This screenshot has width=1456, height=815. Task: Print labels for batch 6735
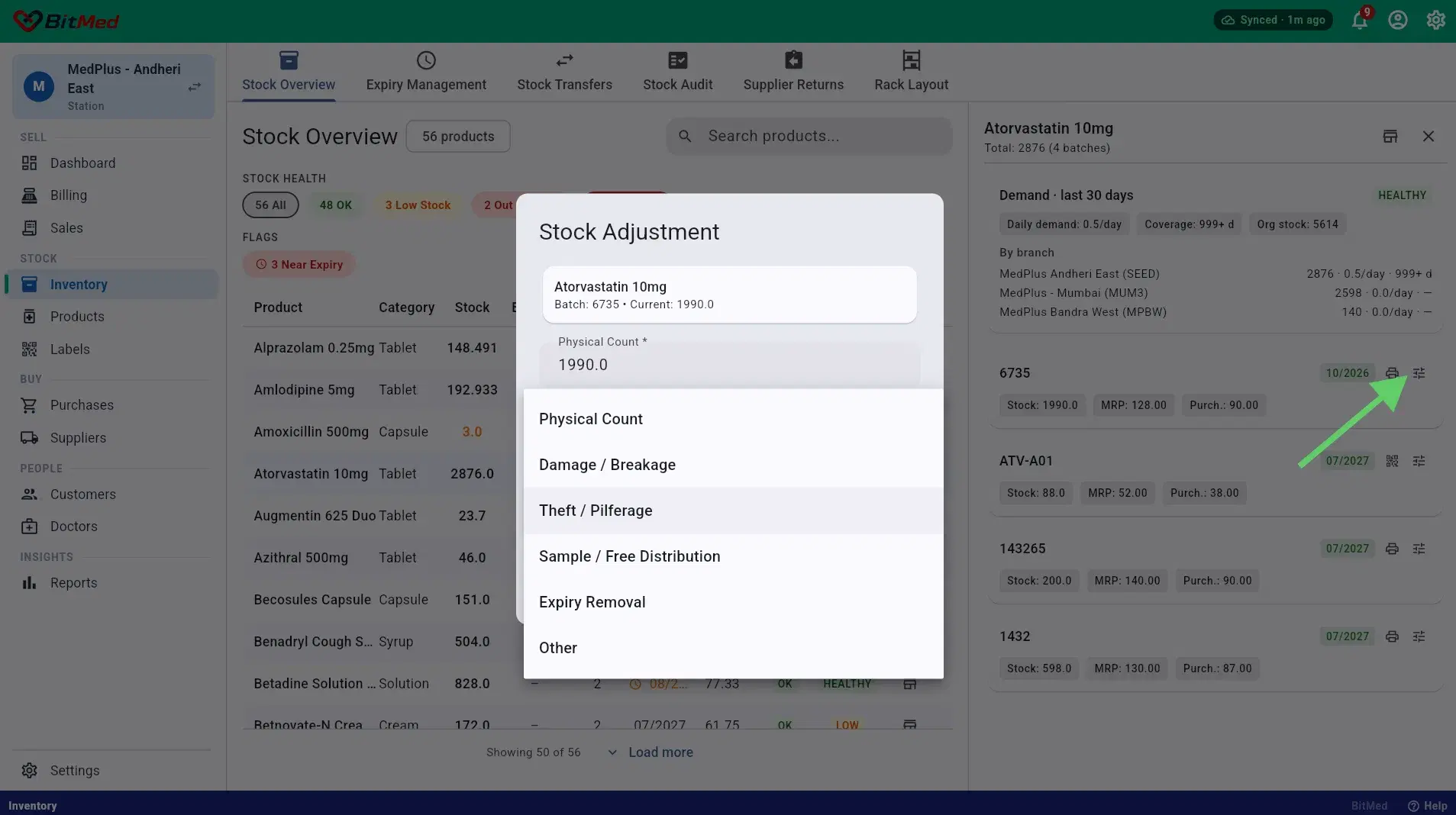[1392, 373]
